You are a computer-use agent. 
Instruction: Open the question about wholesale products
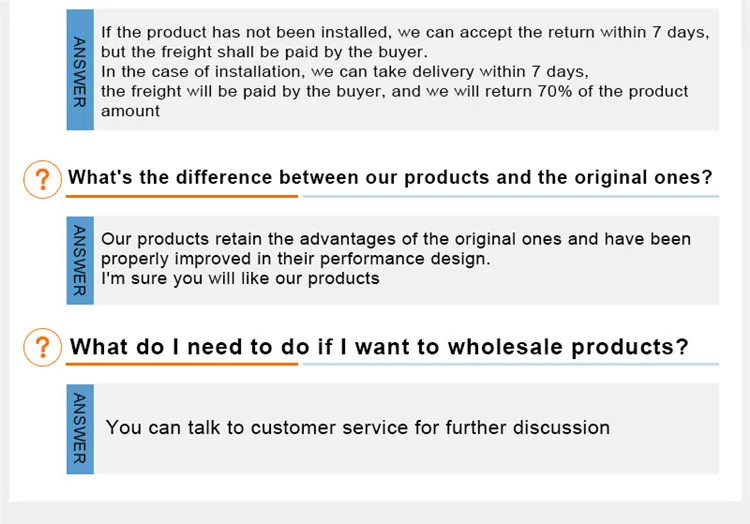pyautogui.click(x=379, y=347)
